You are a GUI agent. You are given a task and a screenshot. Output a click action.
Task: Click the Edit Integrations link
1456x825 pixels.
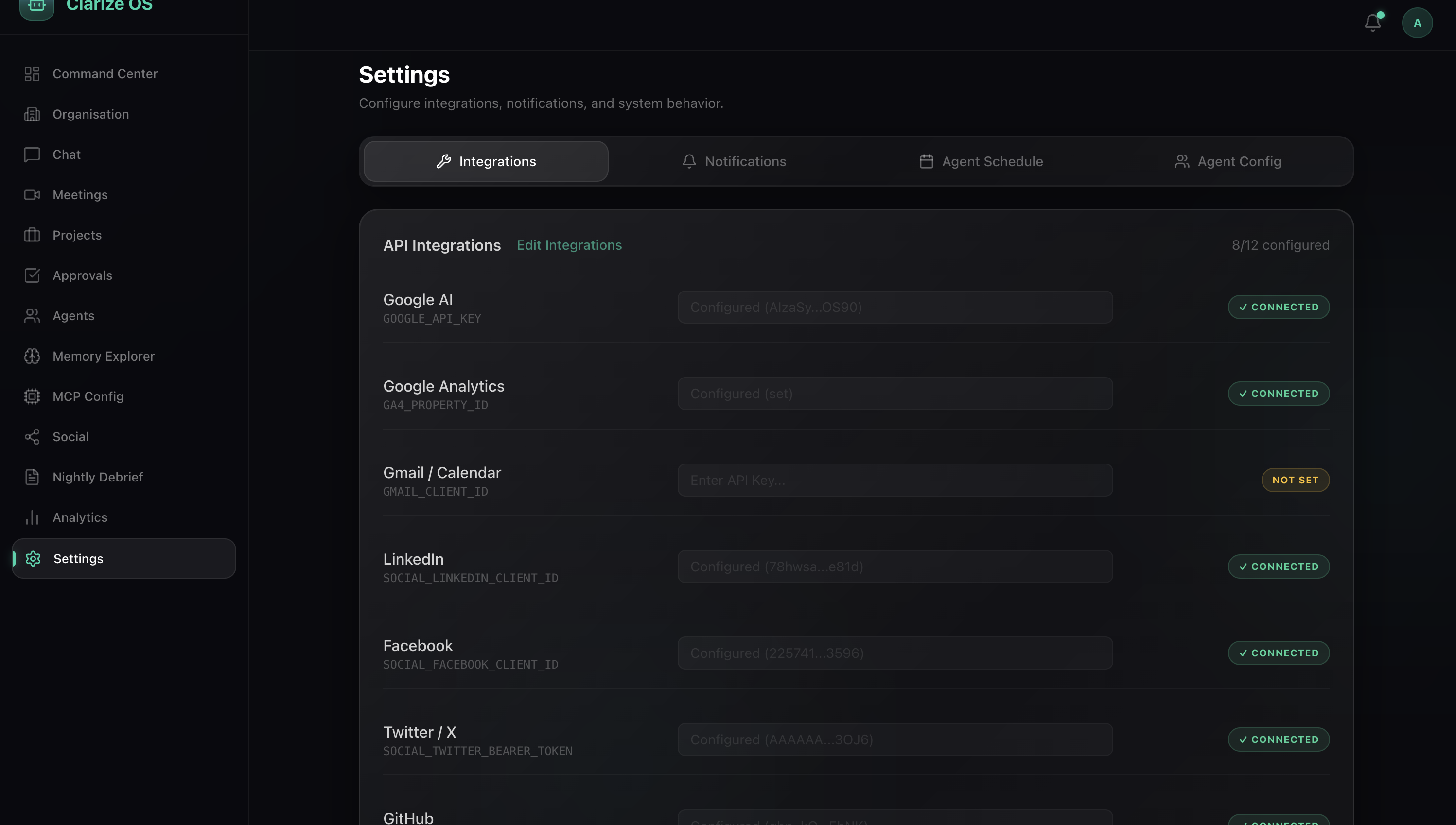[x=569, y=245]
